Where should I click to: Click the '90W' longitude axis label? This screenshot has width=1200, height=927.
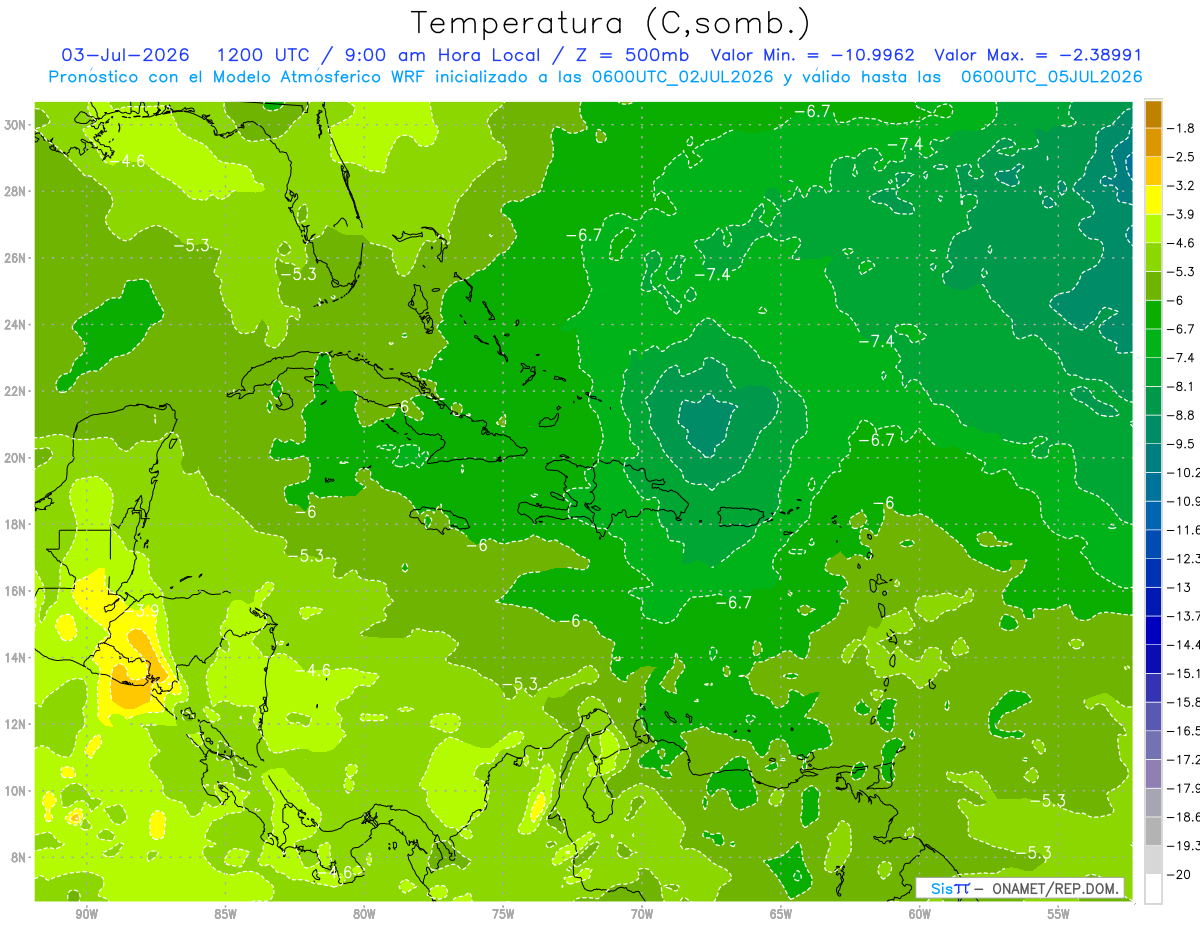[86, 914]
